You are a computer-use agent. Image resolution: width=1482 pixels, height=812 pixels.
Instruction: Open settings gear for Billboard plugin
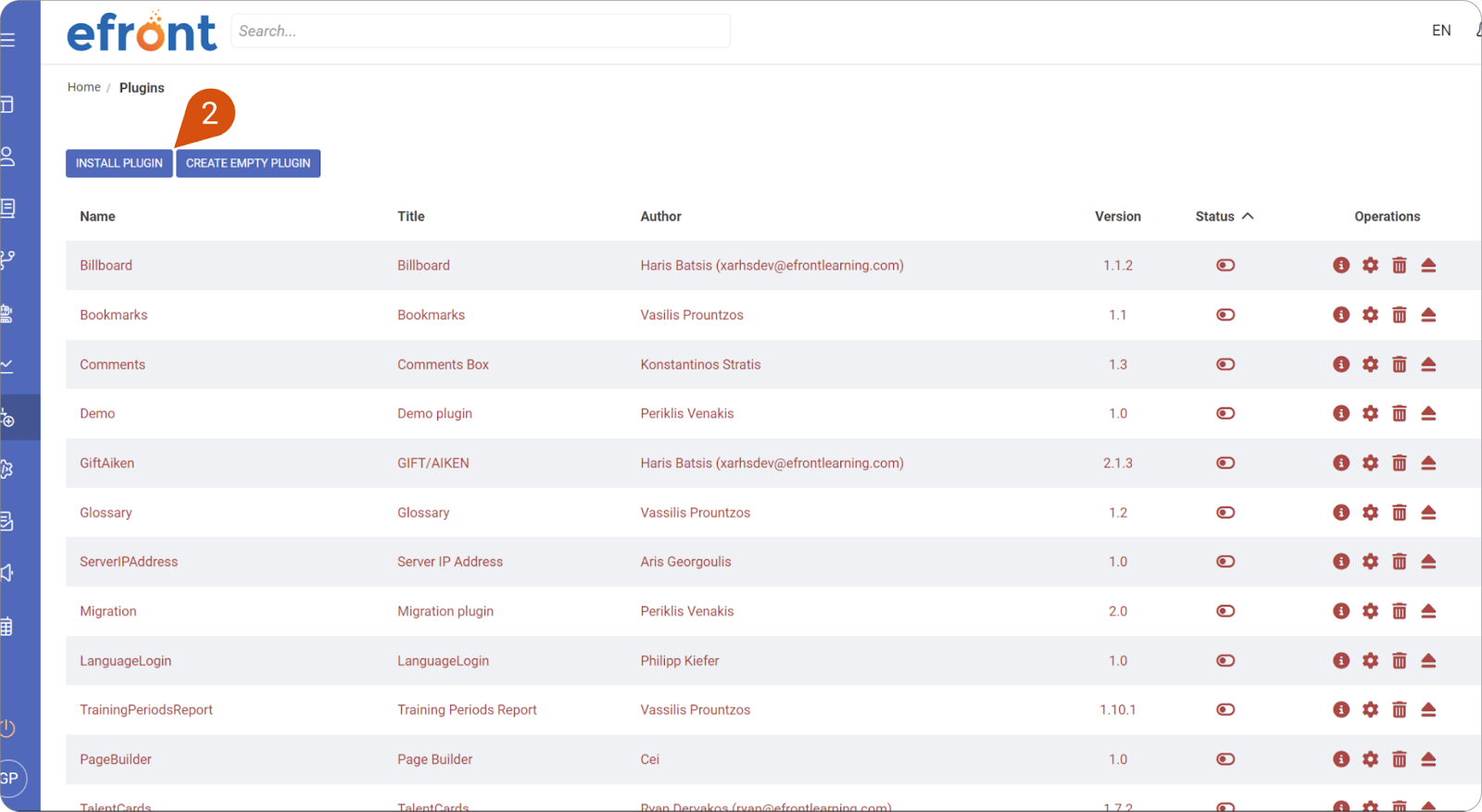pyautogui.click(x=1370, y=265)
